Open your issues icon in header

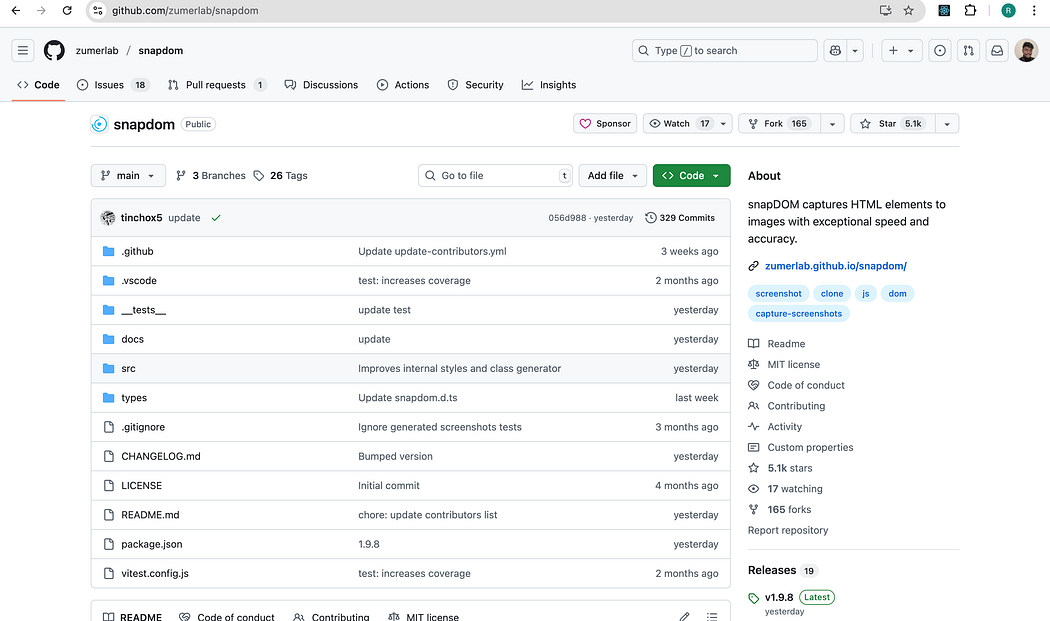pyautogui.click(x=940, y=50)
